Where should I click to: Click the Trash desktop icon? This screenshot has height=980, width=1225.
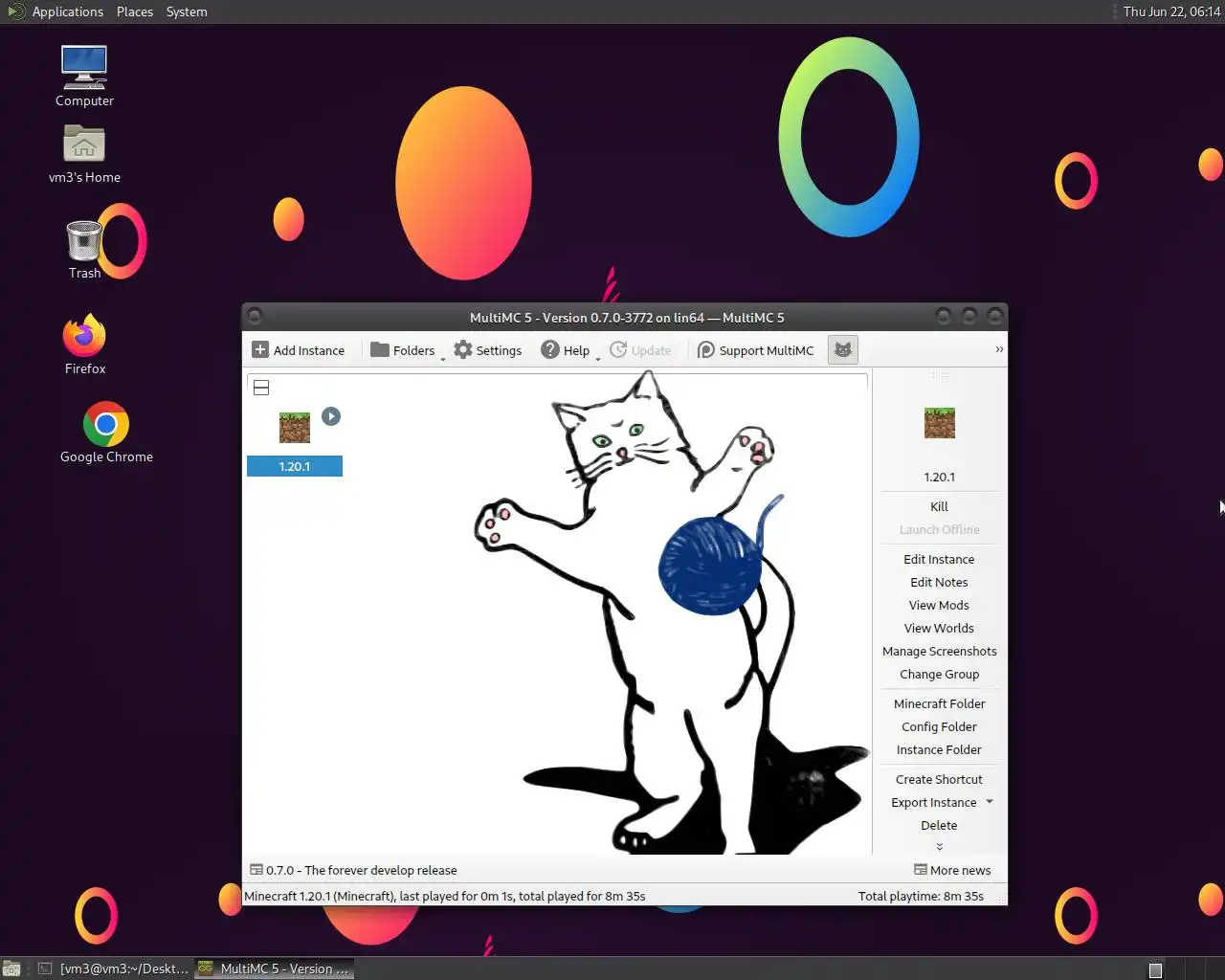point(84,241)
